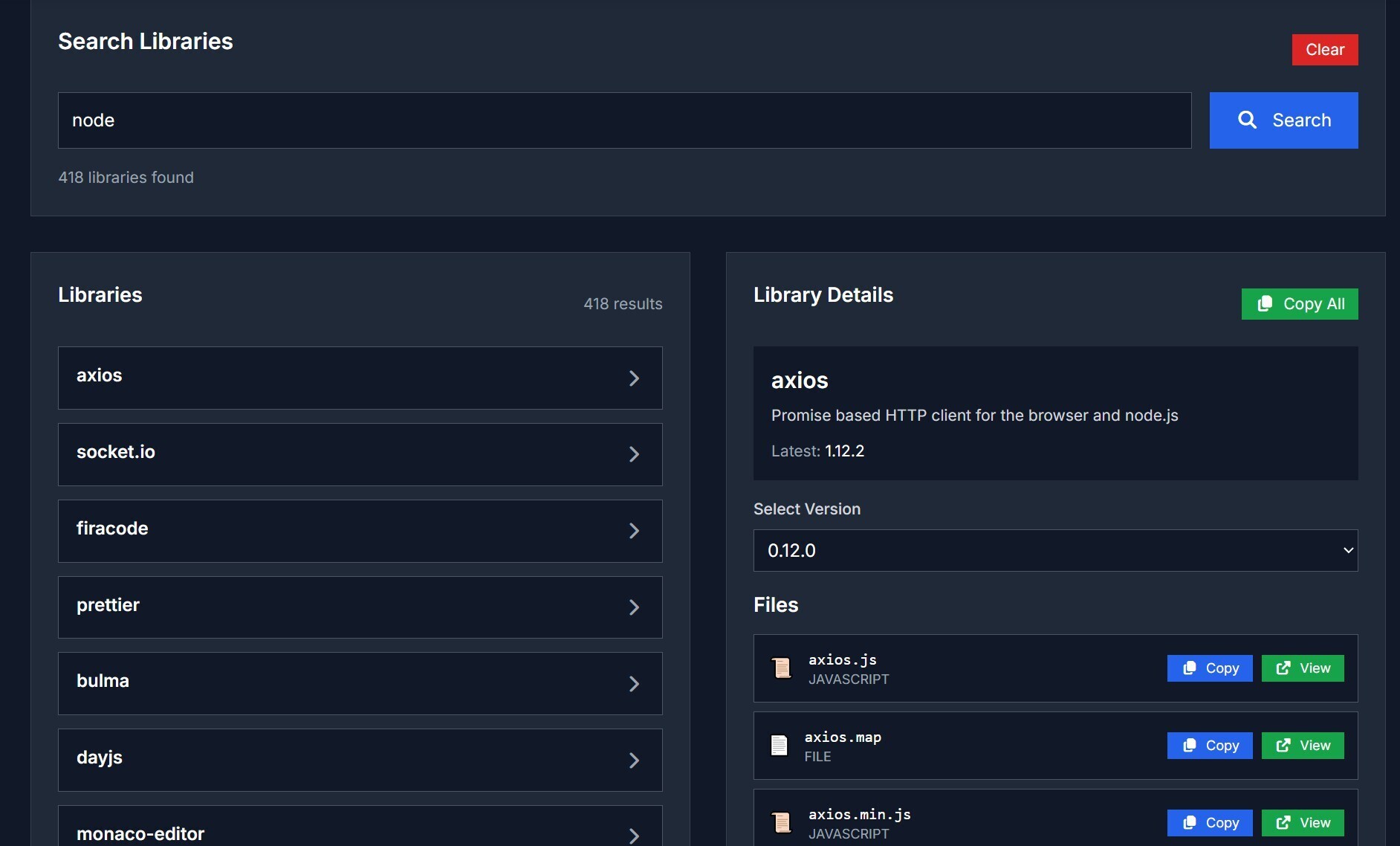Click the document icon beside axios.map
1400x846 pixels.
pyautogui.click(x=779, y=746)
